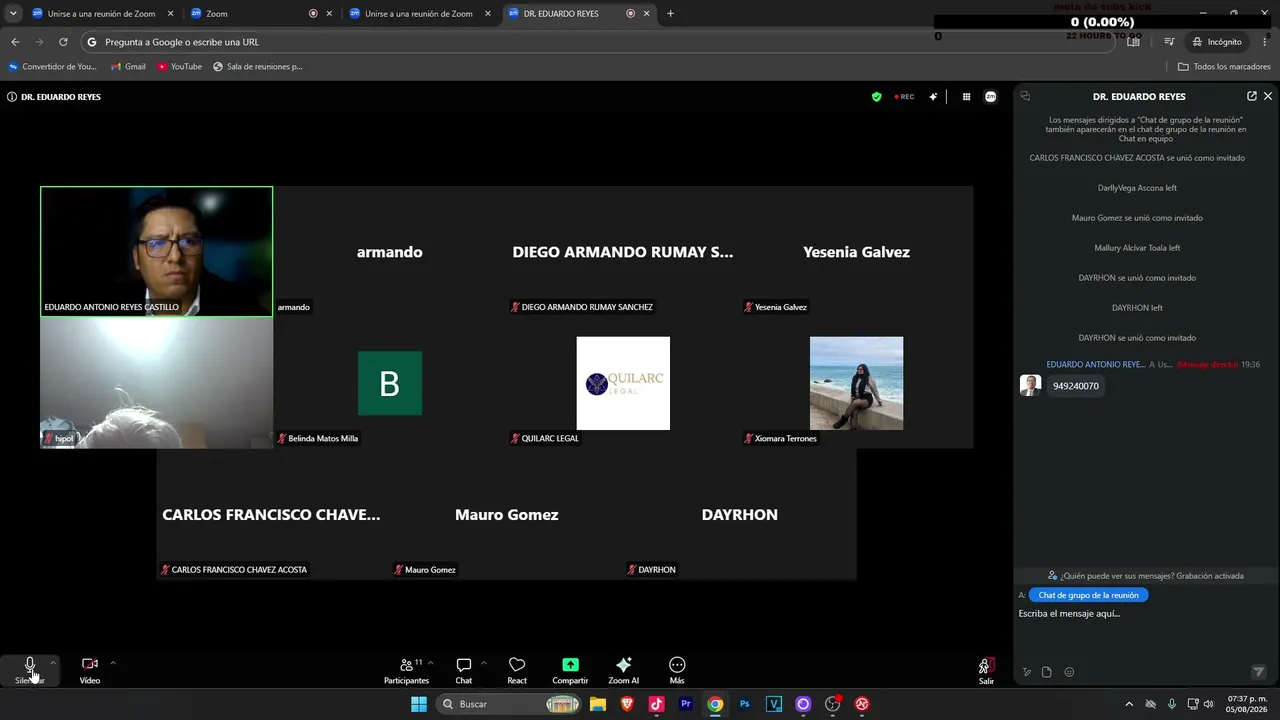Toggle the Vídeo camera button
Screen dimensions: 1280x720
[x=90, y=670]
